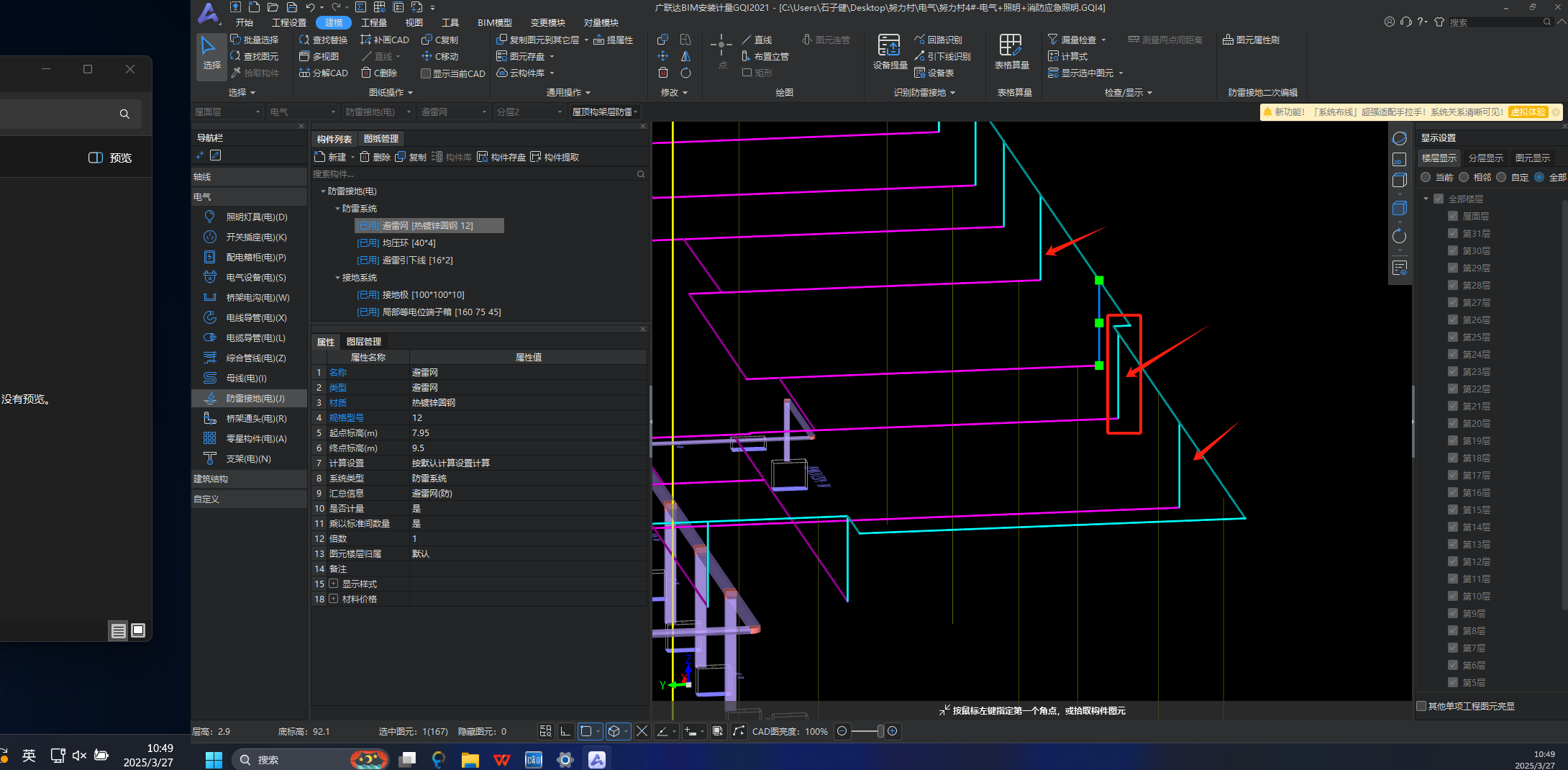This screenshot has height=770, width=1568.
Task: Open the 表格算量 table tool
Action: click(1011, 52)
